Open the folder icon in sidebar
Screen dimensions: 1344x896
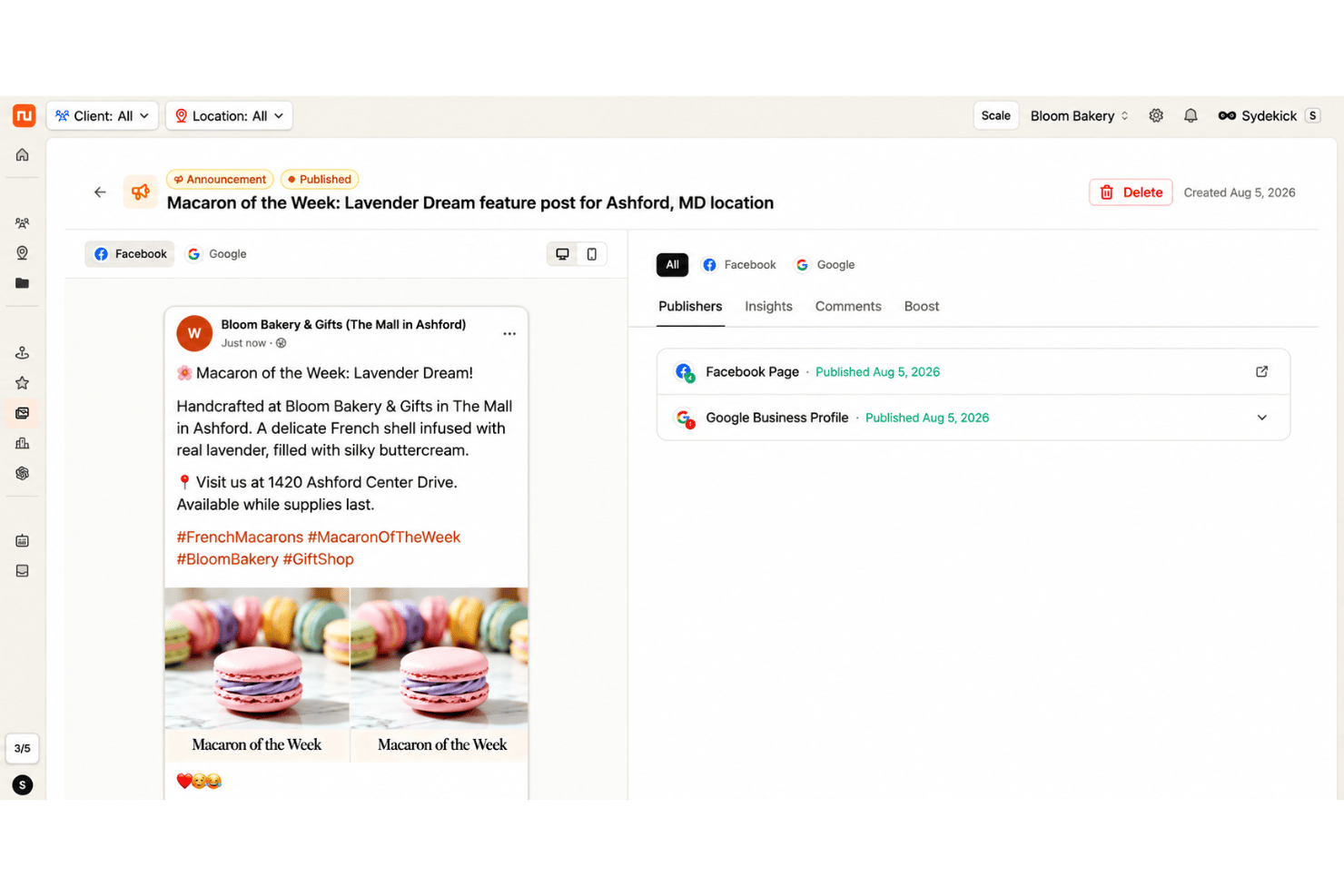point(23,283)
